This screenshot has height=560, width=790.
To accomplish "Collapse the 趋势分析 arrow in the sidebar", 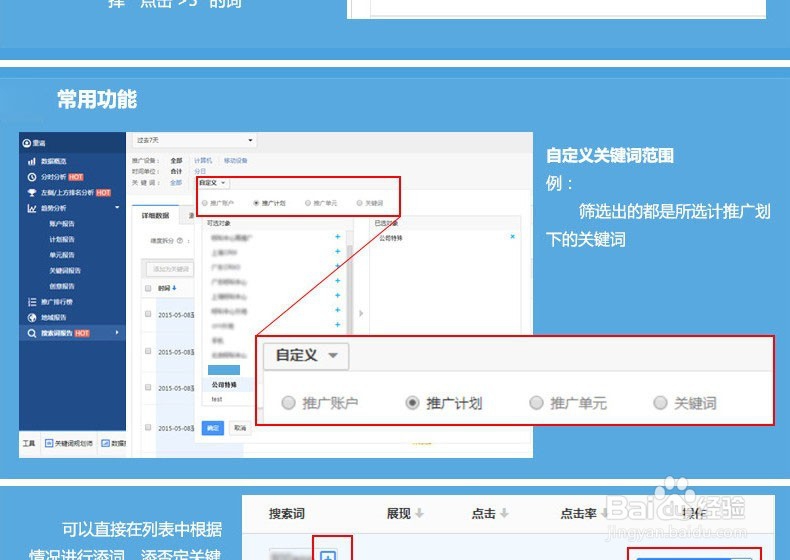I will [x=117, y=208].
